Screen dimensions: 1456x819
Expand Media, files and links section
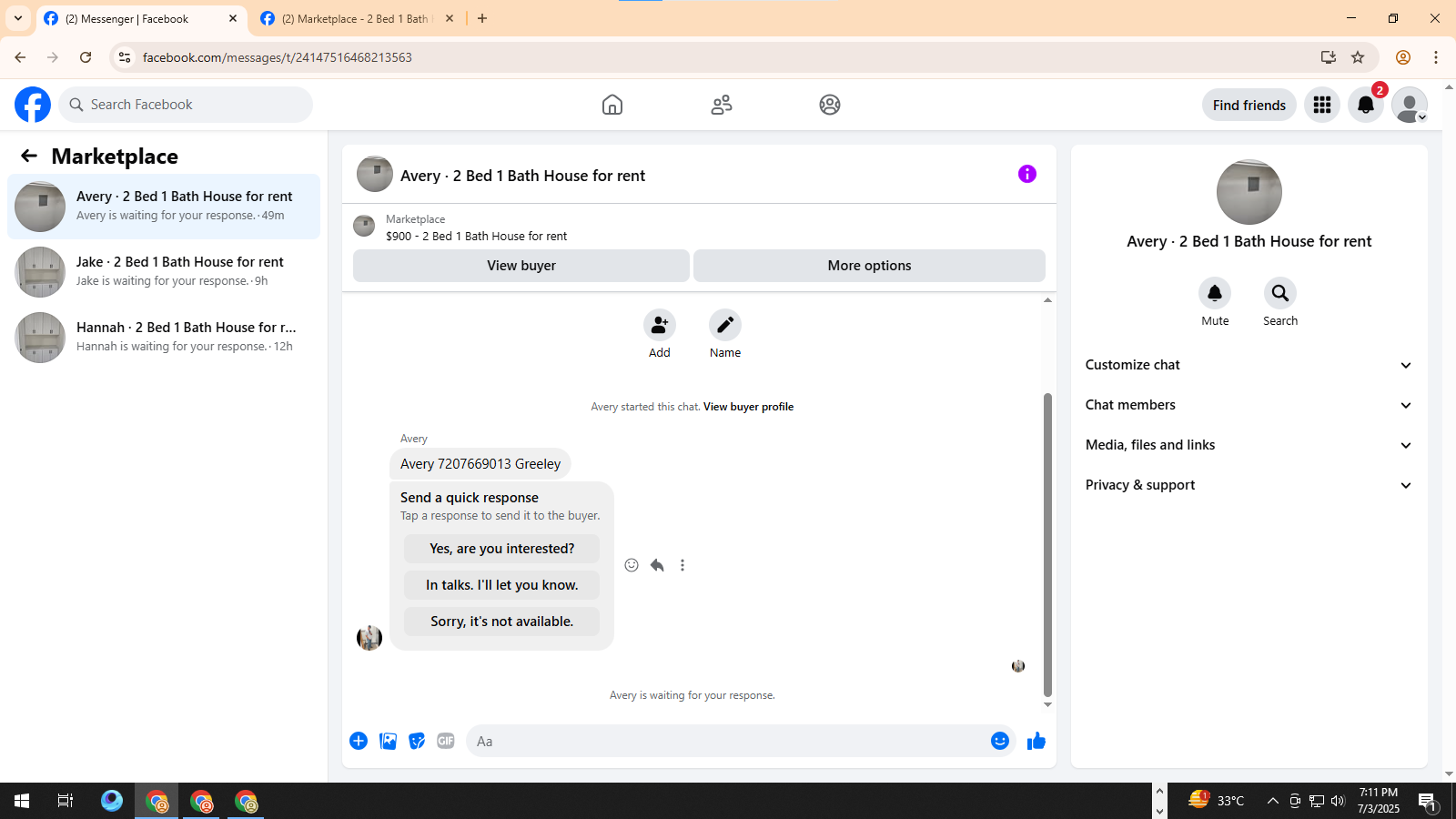tap(1249, 445)
